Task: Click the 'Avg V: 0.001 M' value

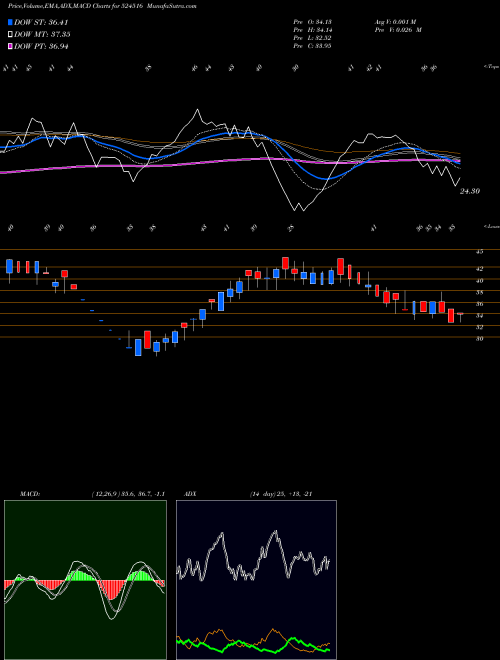Action: click(396, 22)
